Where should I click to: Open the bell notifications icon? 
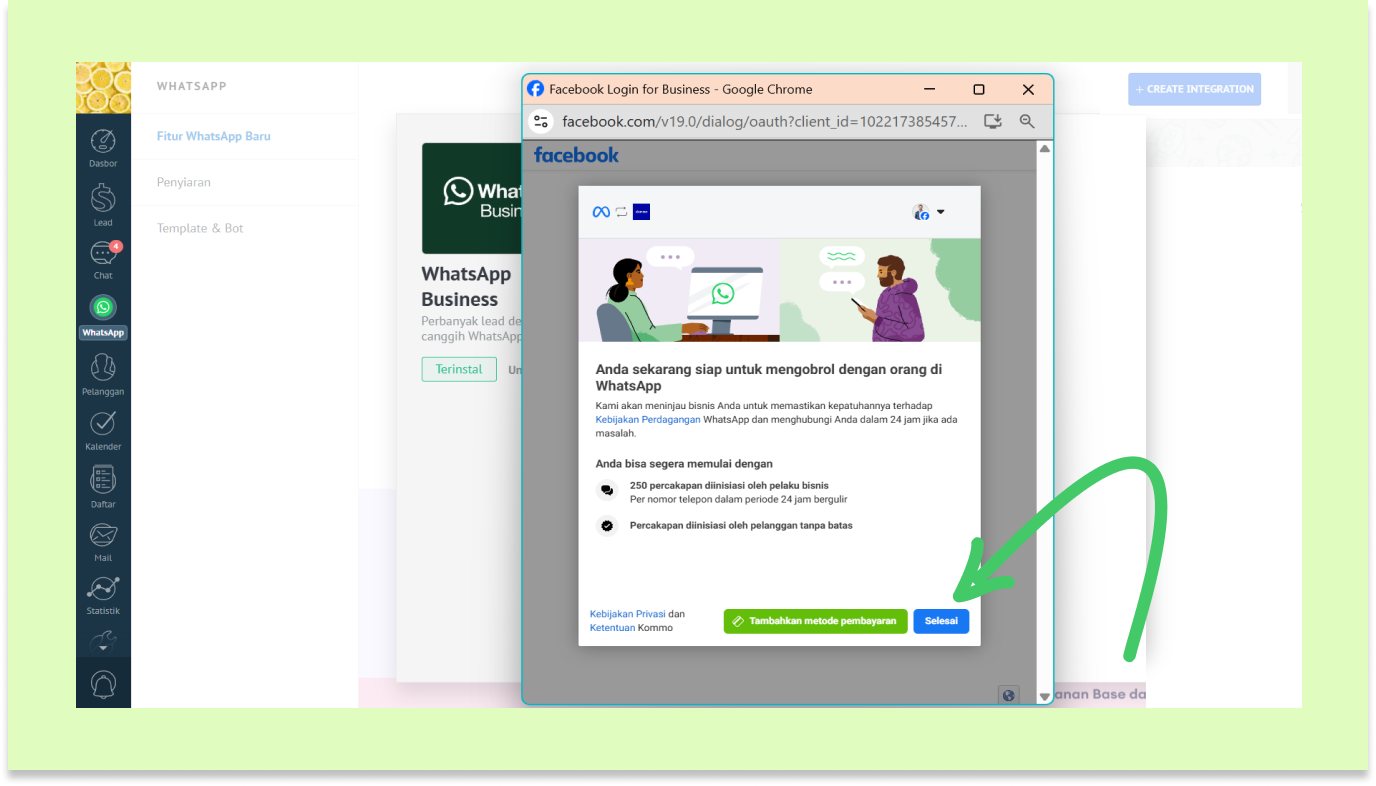click(x=103, y=684)
